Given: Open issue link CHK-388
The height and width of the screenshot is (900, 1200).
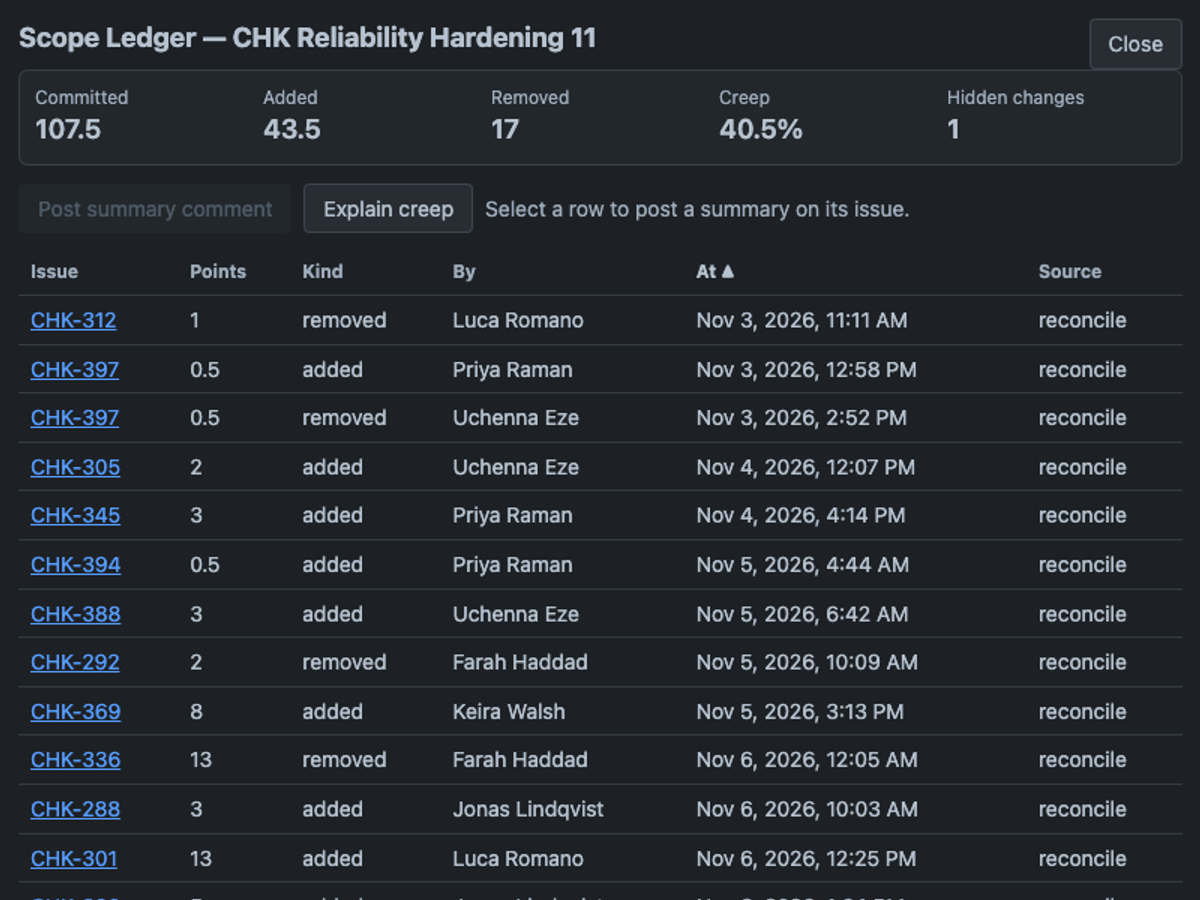Looking at the screenshot, I should 75,614.
